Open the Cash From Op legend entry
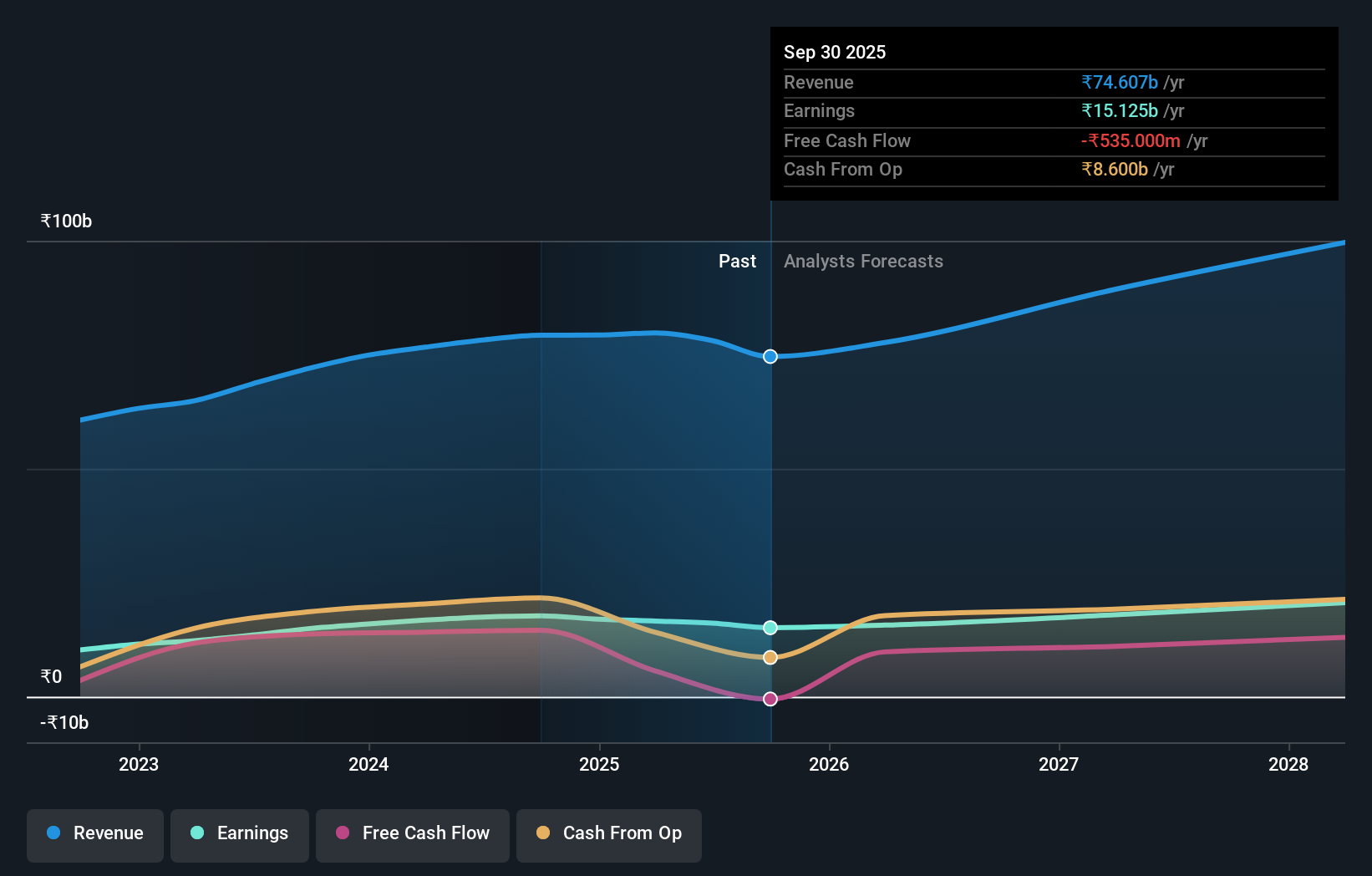 click(x=608, y=833)
